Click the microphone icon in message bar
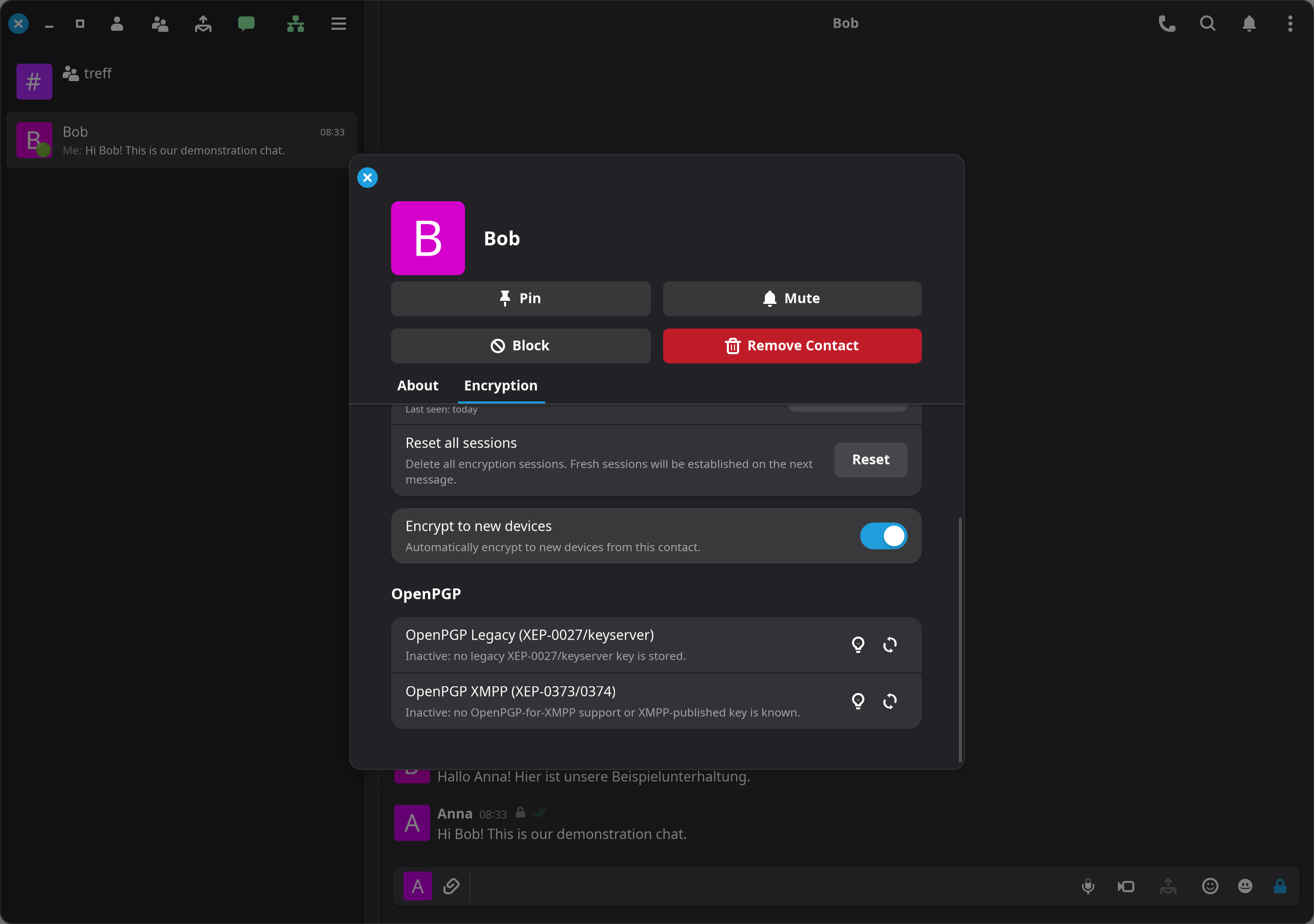The height and width of the screenshot is (924, 1314). pyautogui.click(x=1088, y=886)
